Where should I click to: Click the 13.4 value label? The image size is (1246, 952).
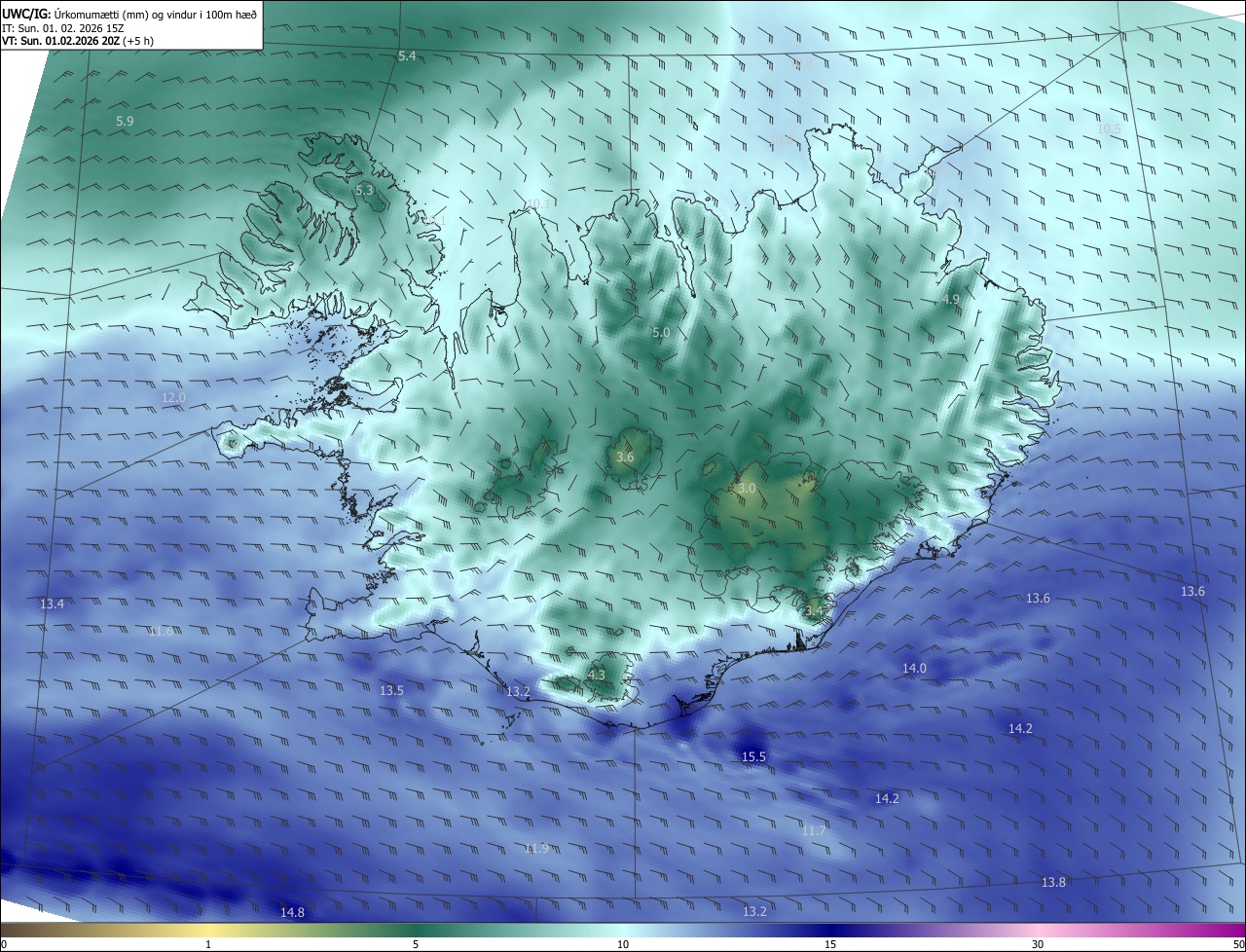52,604
